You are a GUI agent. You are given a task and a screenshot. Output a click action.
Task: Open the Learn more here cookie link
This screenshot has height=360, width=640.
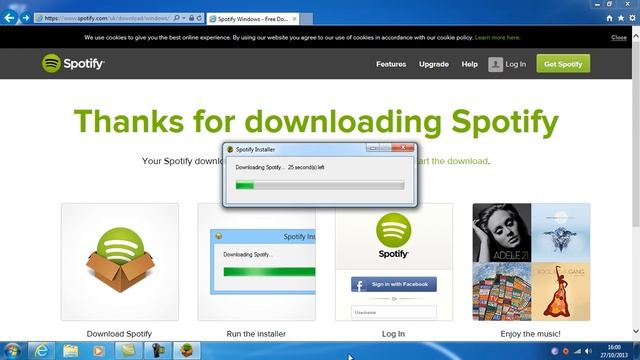click(x=497, y=38)
